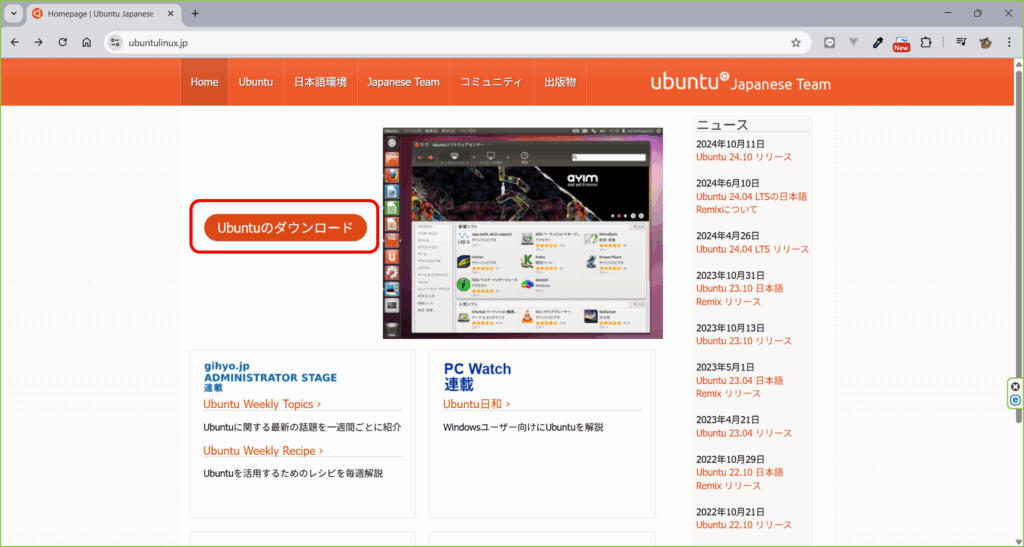
Task: Open the extensions puzzle icon
Action: click(x=925, y=42)
